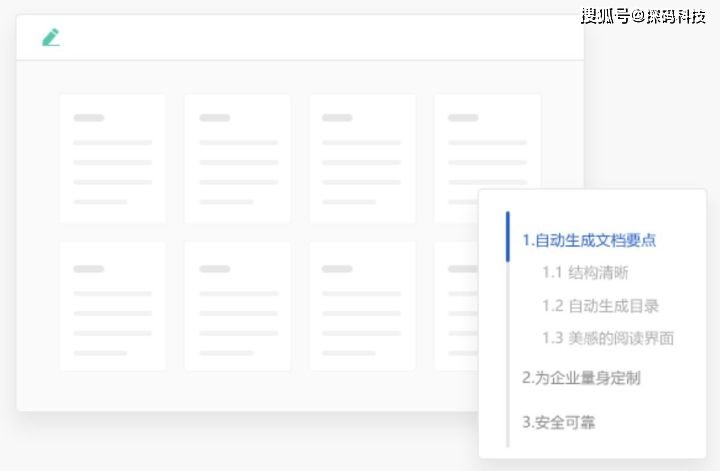Open '1.2 自动生成目录' outline entry
The width and height of the screenshot is (720, 471).
coord(600,306)
